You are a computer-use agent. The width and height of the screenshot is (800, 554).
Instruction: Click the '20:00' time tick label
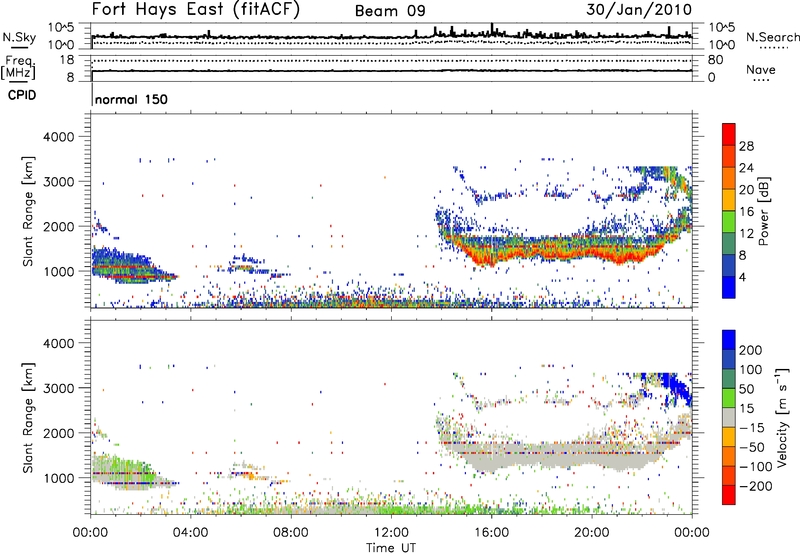(592, 533)
